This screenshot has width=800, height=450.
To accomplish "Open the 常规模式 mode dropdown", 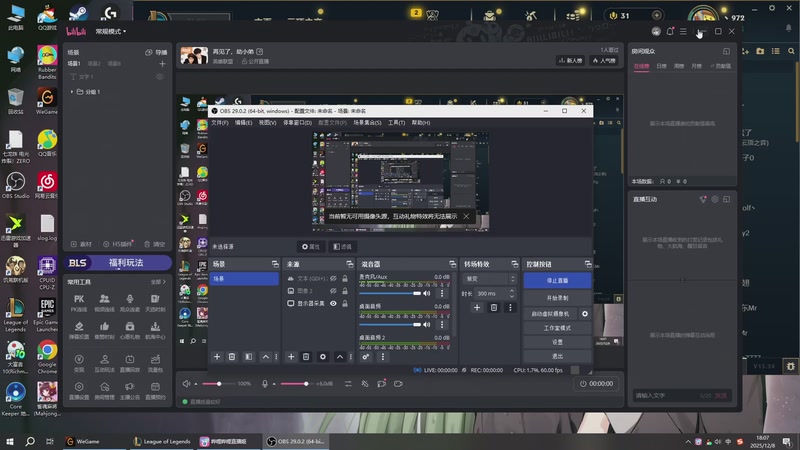I will (111, 32).
